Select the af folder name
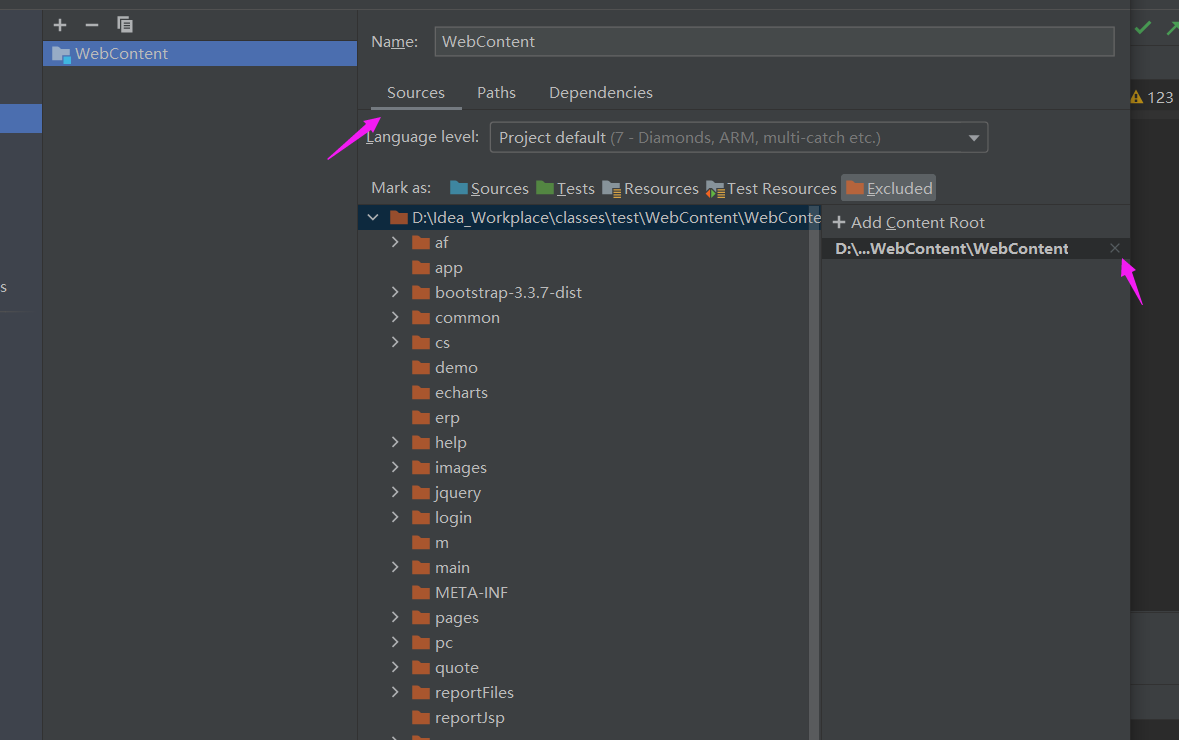Viewport: 1179px width, 740px height. click(441, 242)
